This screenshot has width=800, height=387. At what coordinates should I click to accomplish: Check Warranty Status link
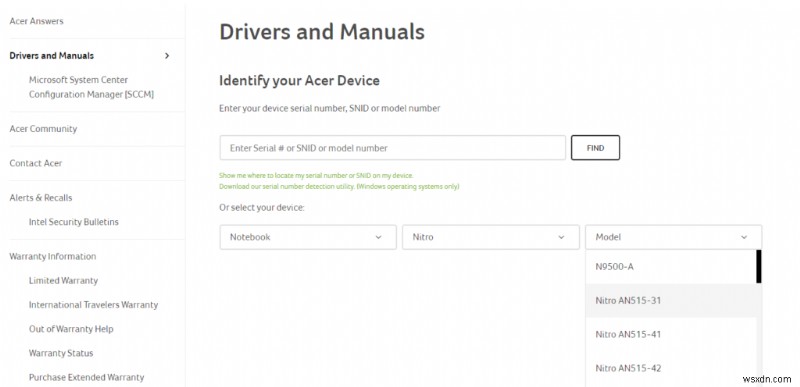(61, 353)
